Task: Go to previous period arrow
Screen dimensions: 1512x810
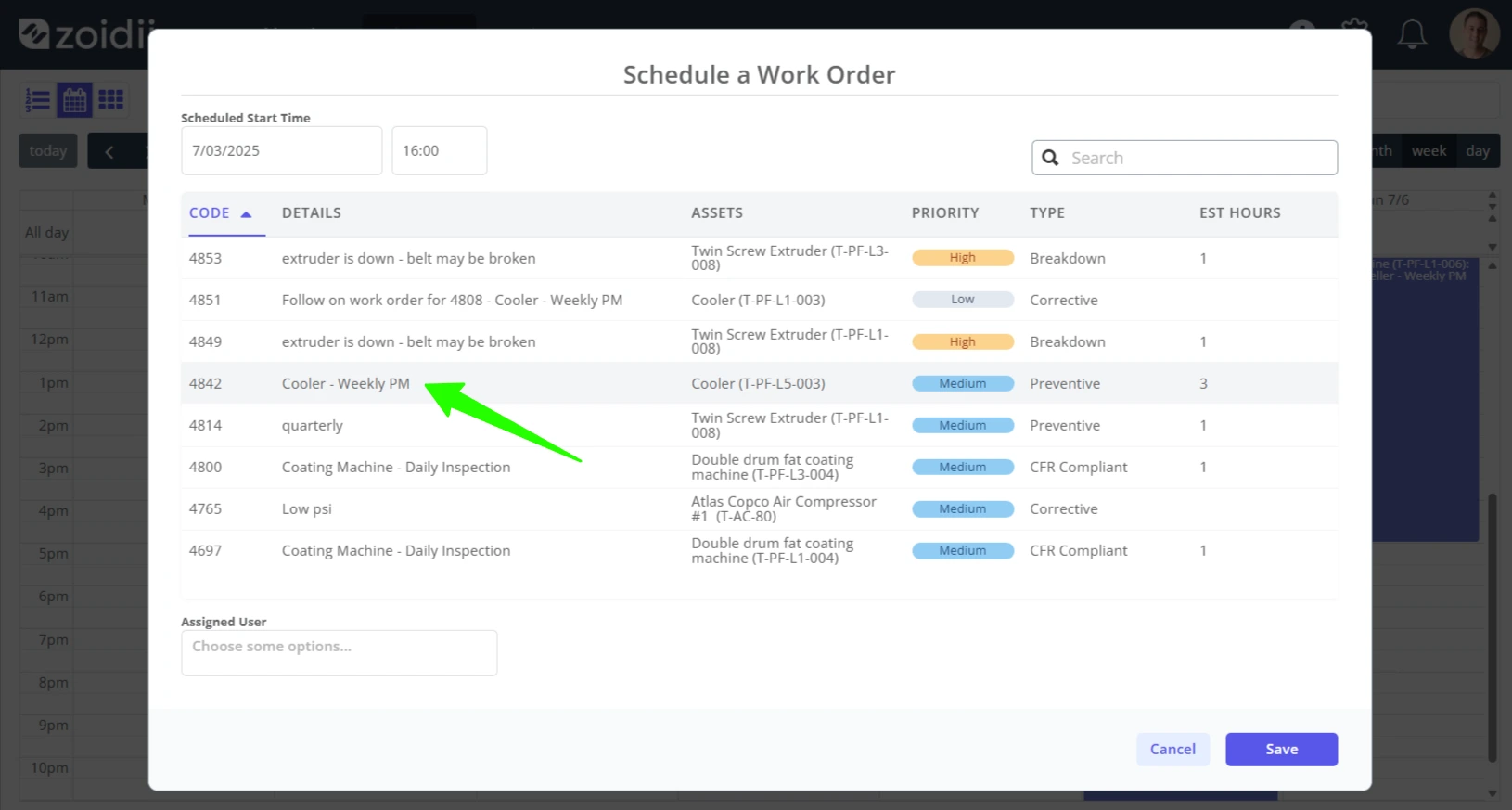Action: (x=109, y=151)
